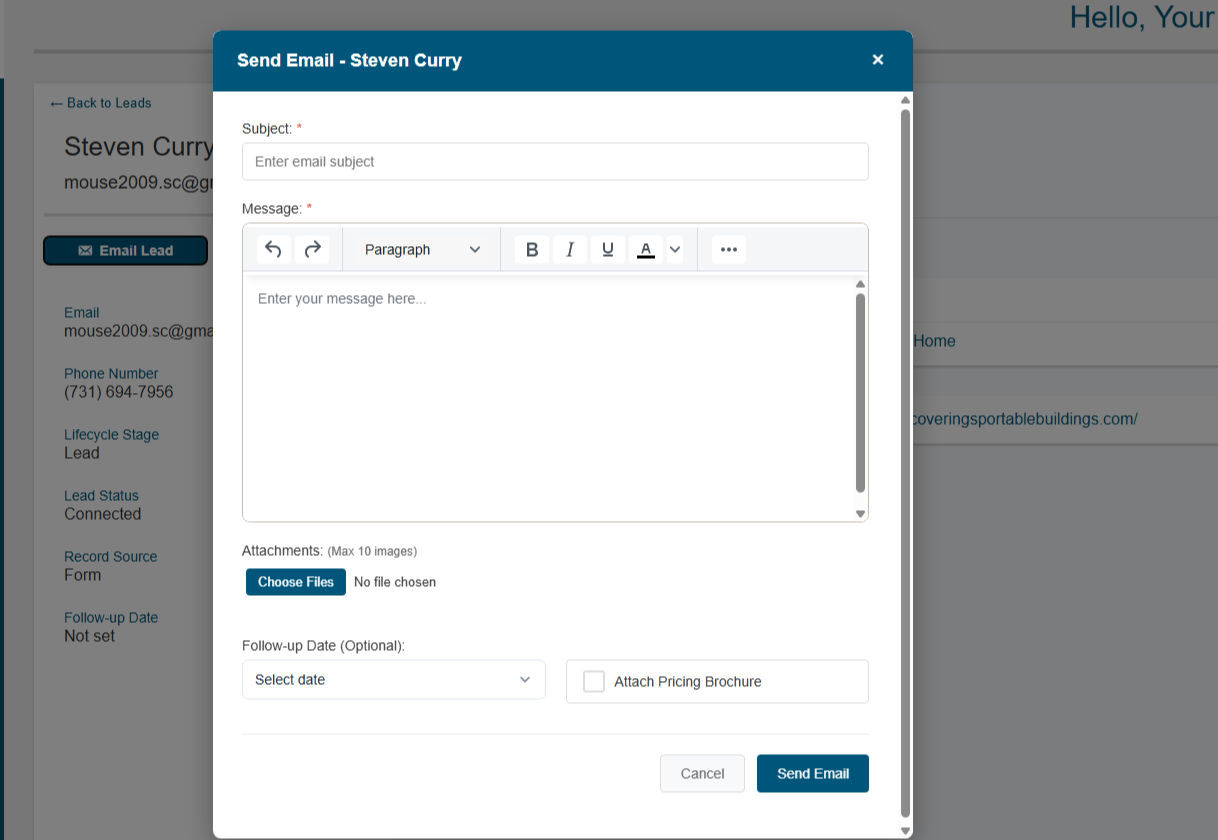Click the phone number (731) 694-7956

(119, 392)
